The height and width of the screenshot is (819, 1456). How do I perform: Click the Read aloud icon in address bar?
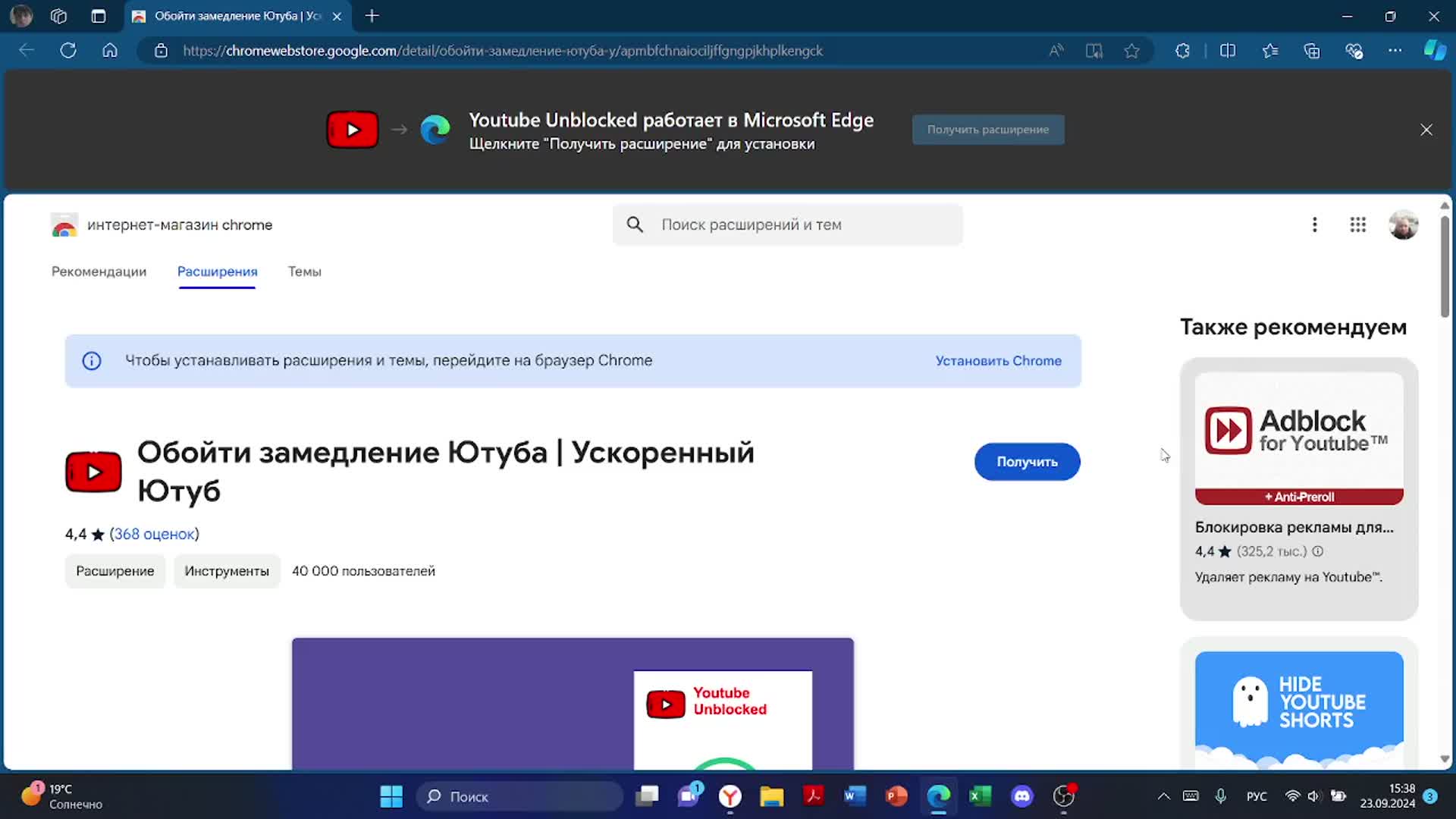(1056, 51)
